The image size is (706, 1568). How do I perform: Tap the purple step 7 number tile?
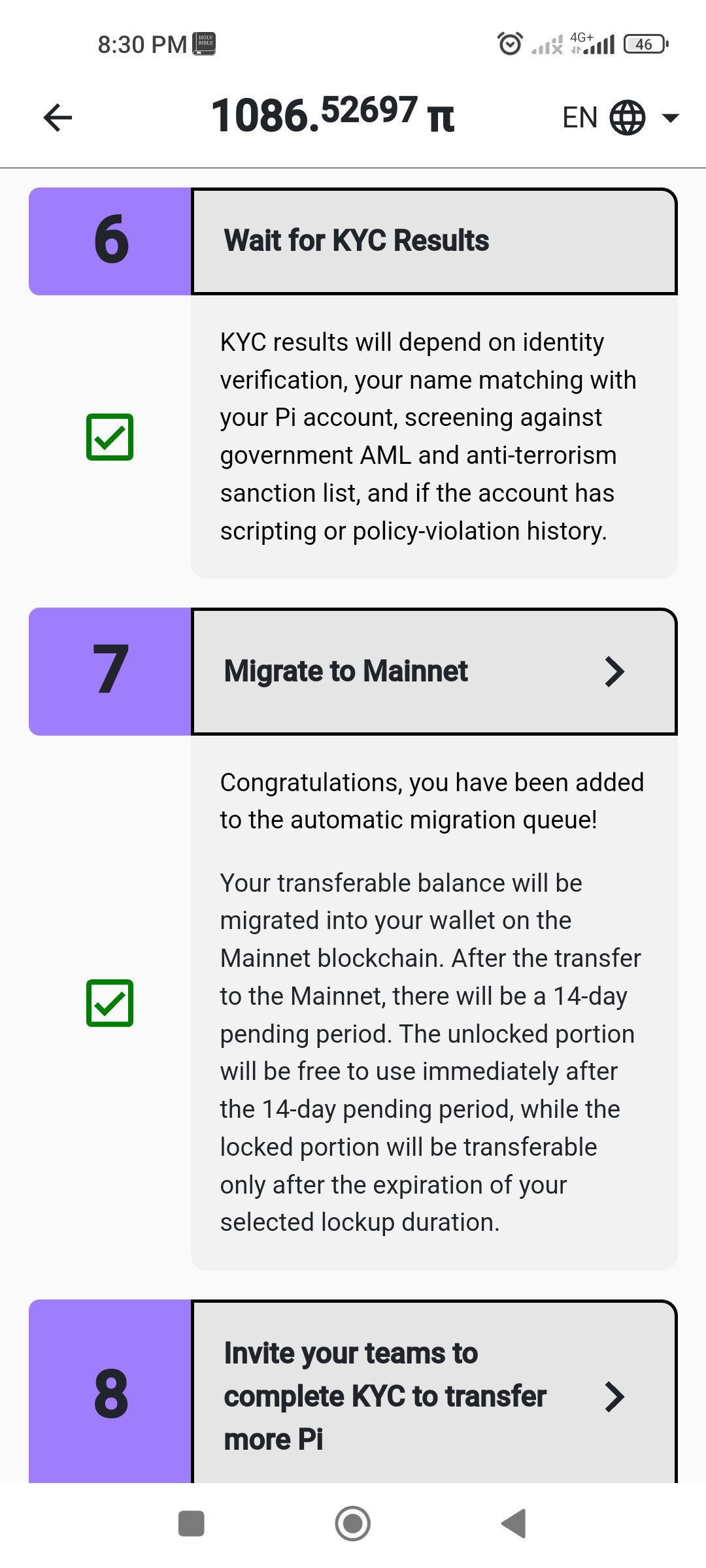(110, 672)
